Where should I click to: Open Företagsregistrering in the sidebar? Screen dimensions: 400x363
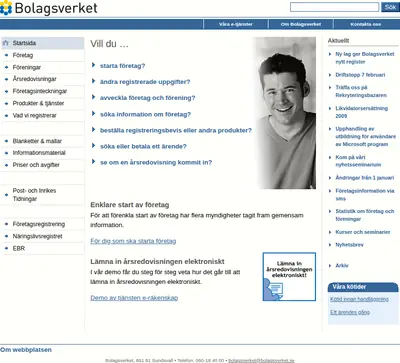[39, 224]
